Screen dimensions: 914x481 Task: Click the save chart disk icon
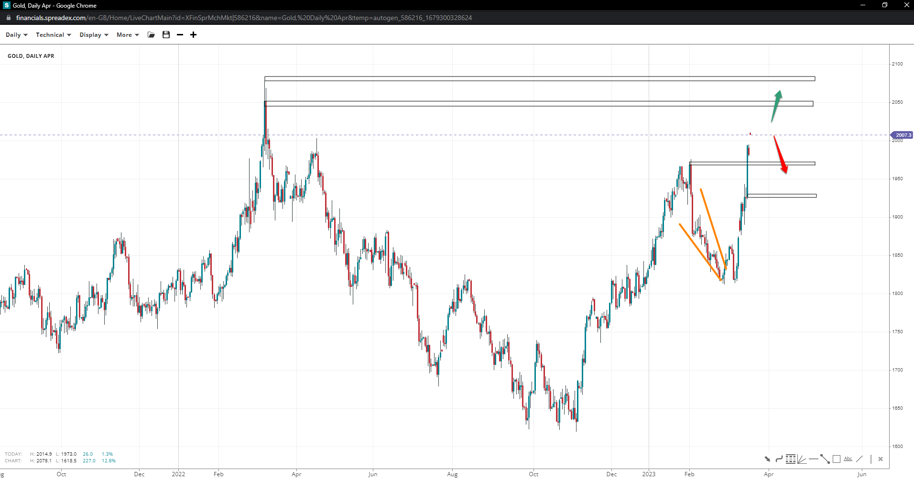pyautogui.click(x=166, y=35)
